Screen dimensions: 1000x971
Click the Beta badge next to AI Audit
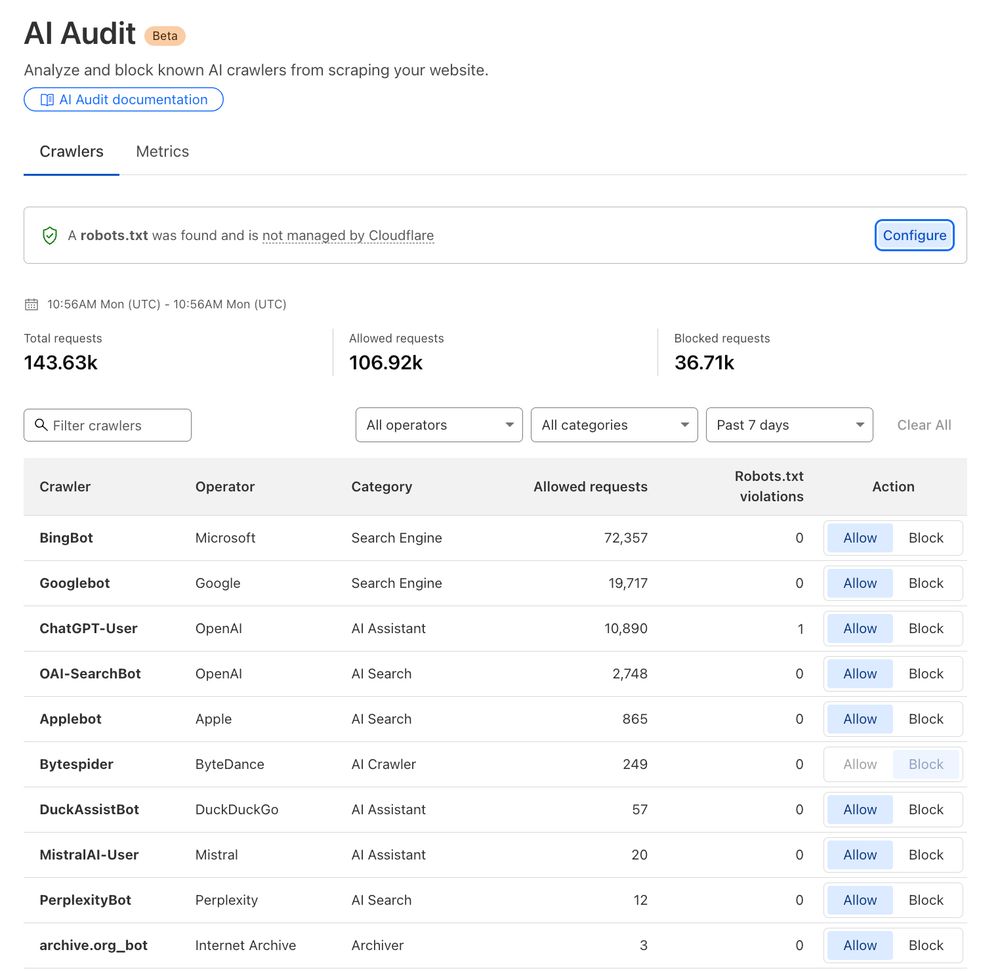click(165, 36)
